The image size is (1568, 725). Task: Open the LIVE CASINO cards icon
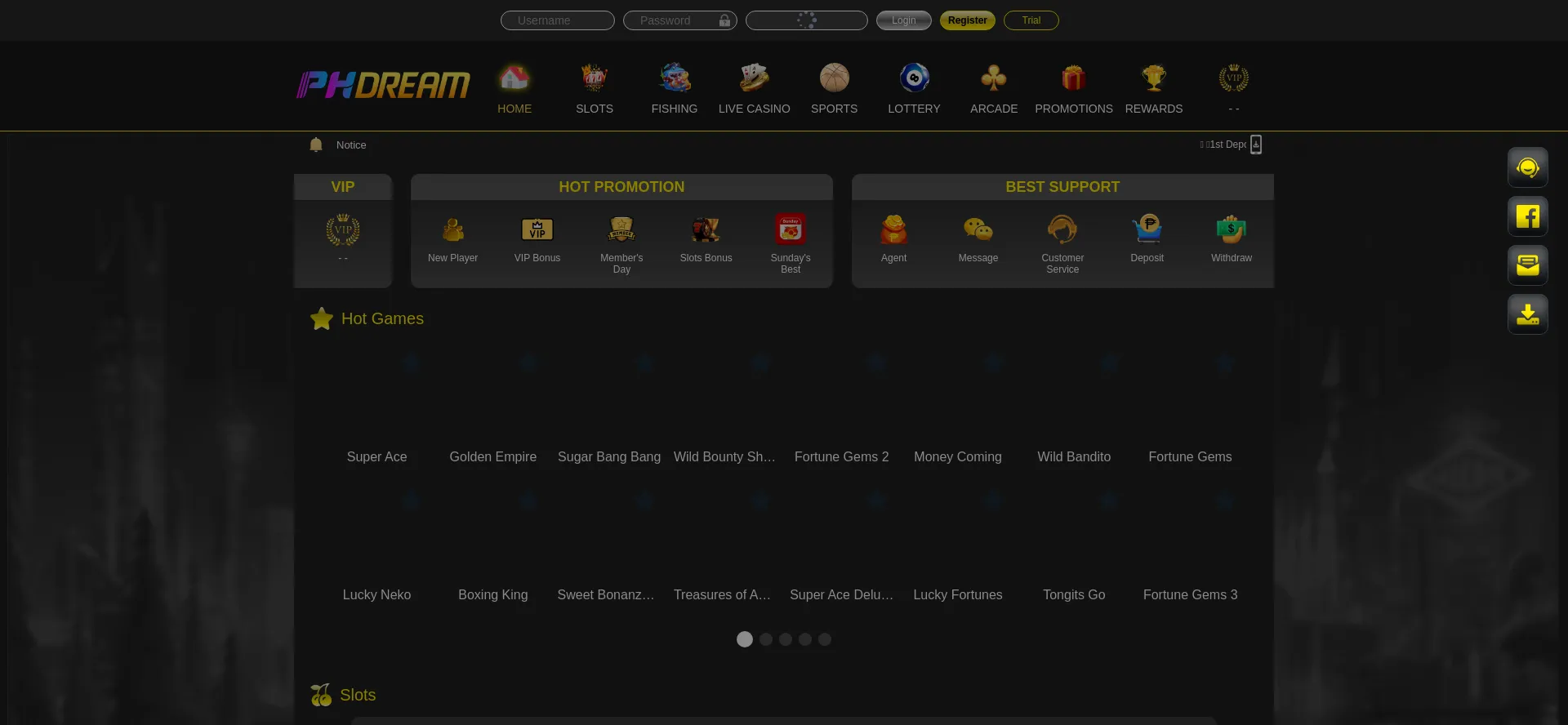pyautogui.click(x=755, y=78)
